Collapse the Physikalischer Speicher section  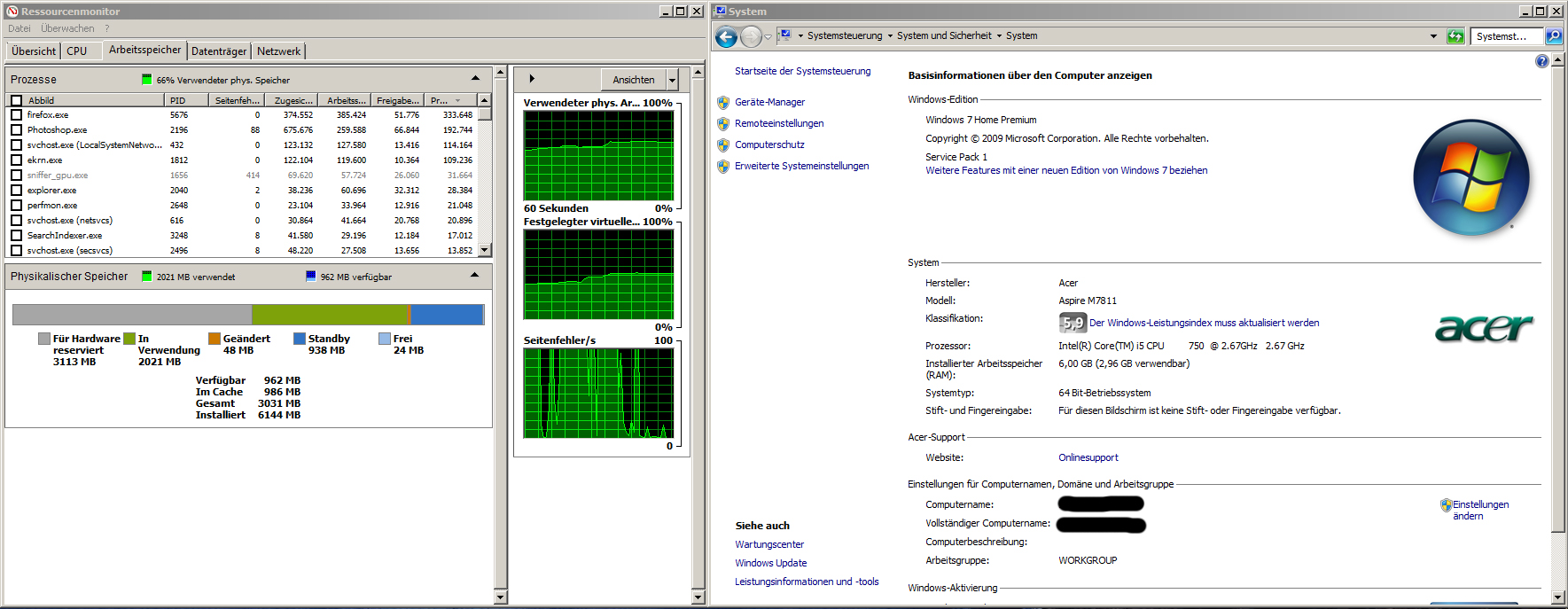tap(475, 276)
